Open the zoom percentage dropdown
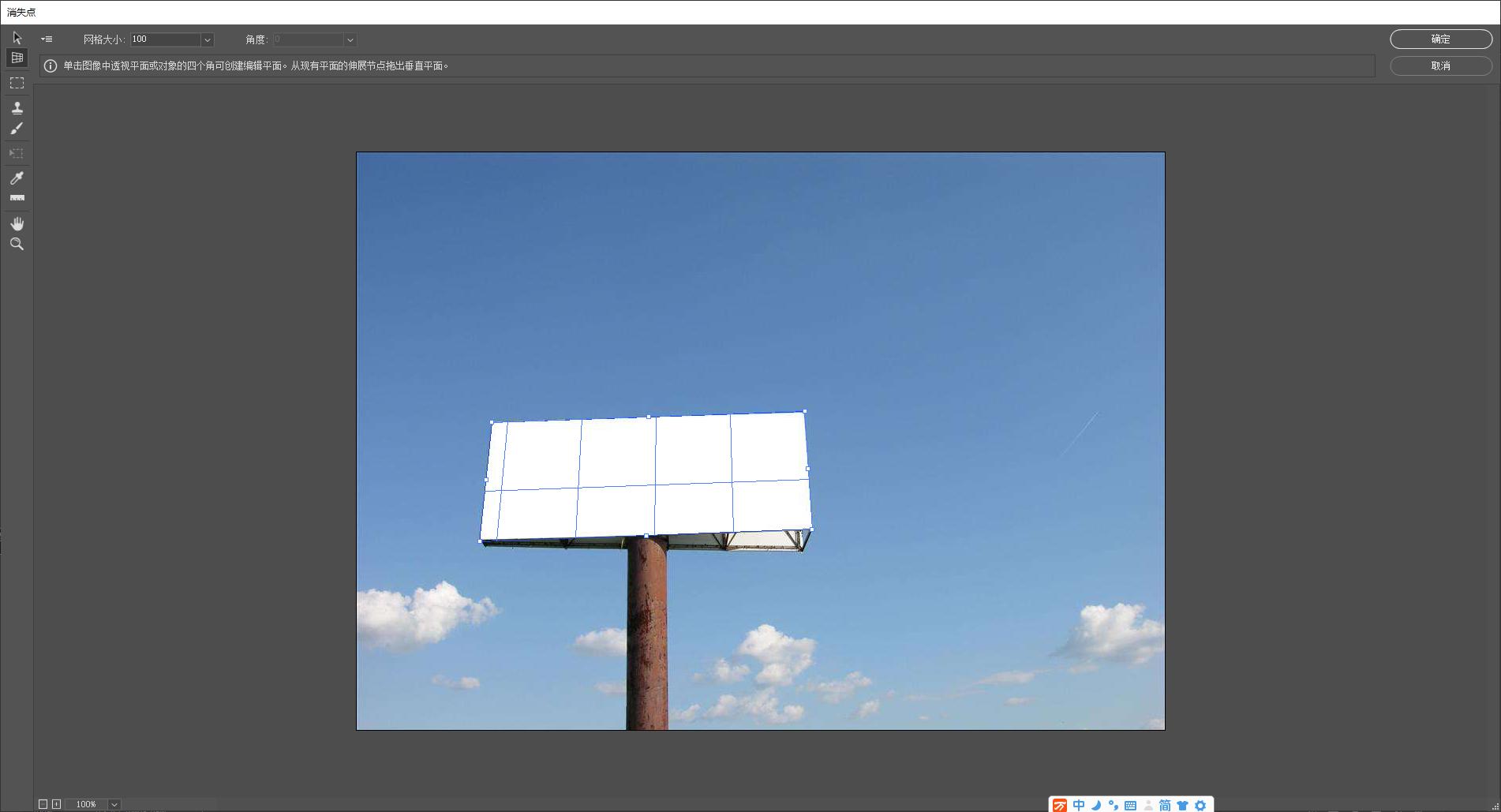1501x812 pixels. pos(113,804)
